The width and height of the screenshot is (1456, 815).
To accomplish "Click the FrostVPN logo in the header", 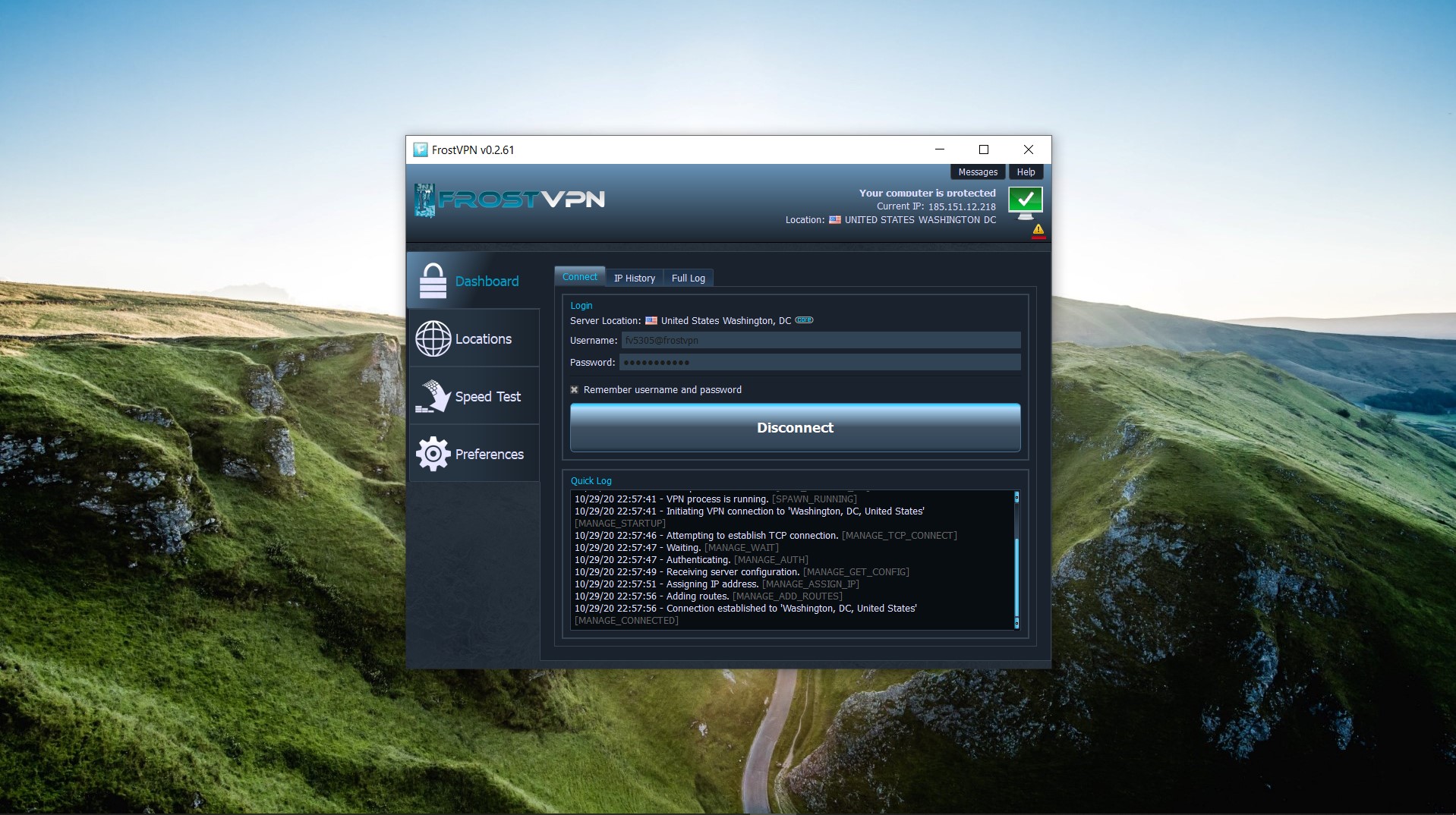I will click(x=509, y=200).
